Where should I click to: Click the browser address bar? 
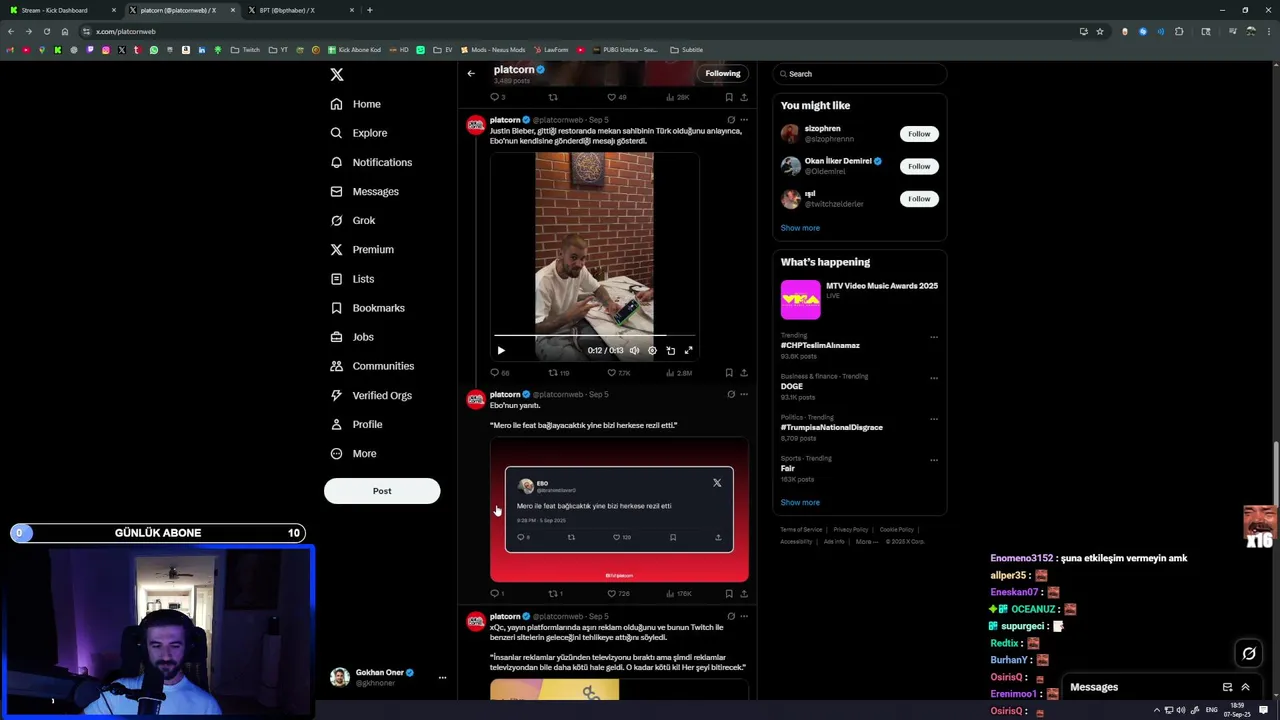pos(580,31)
